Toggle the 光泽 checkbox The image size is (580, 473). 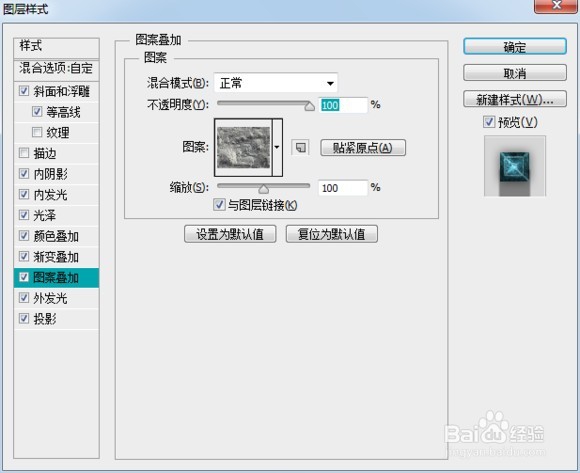click(24, 215)
